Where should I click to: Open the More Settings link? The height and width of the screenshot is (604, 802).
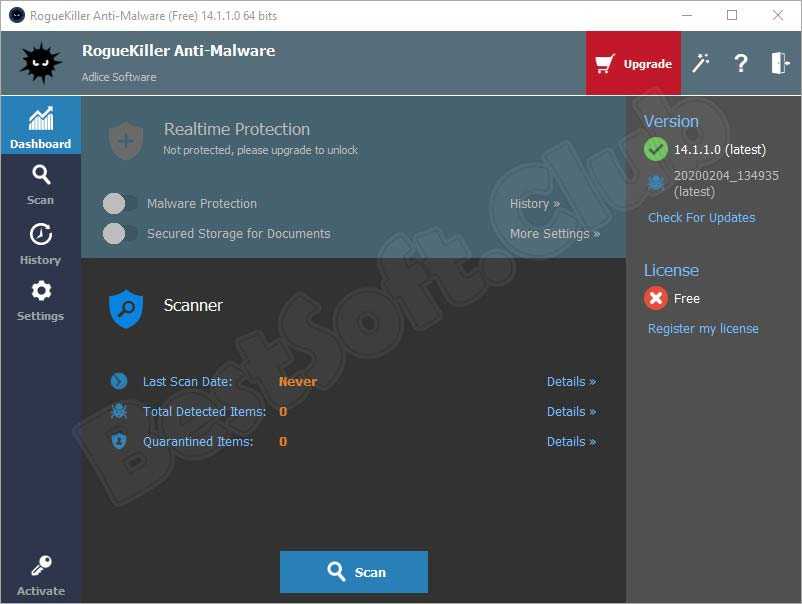[x=554, y=234]
